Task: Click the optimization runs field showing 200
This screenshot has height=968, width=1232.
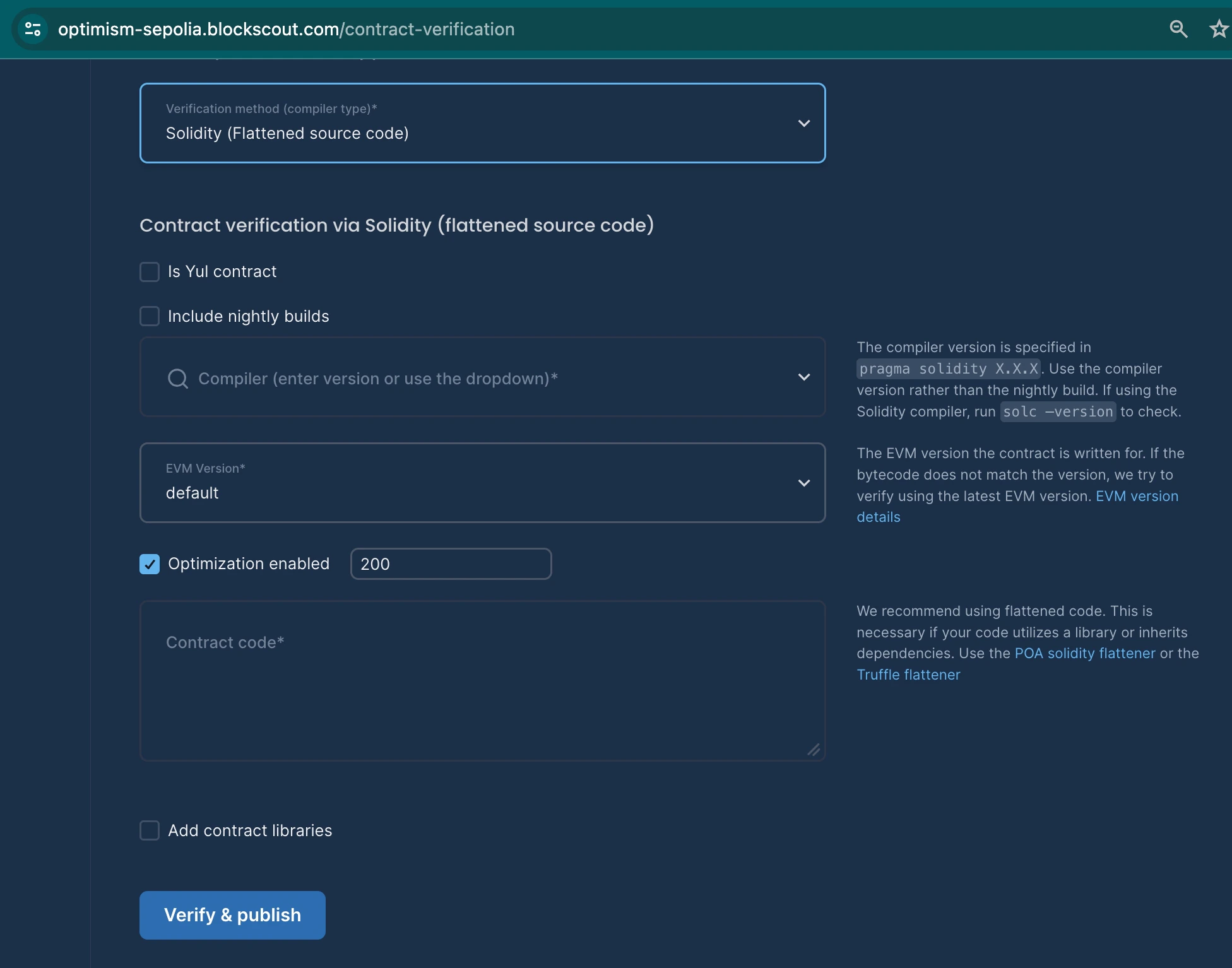Action: tap(451, 564)
